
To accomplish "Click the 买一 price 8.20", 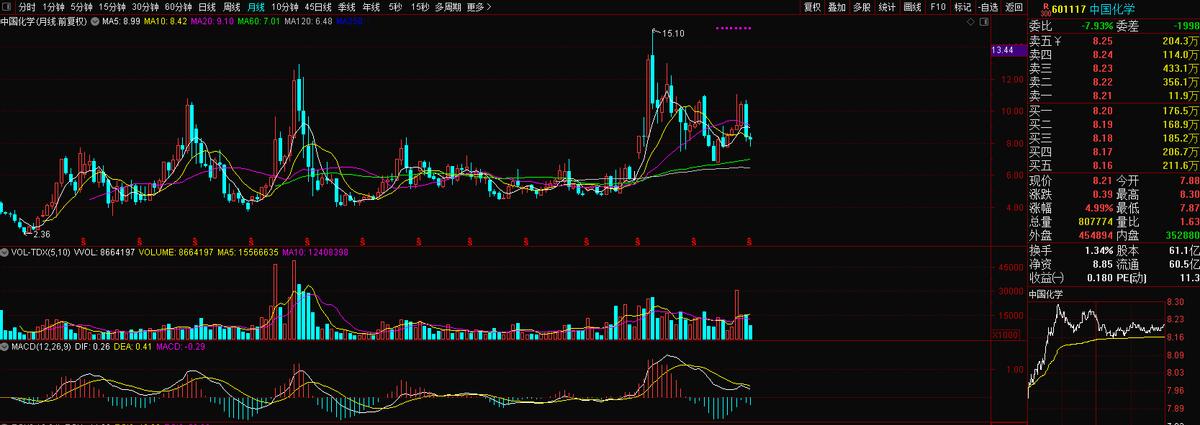I will pyautogui.click(x=1104, y=110).
